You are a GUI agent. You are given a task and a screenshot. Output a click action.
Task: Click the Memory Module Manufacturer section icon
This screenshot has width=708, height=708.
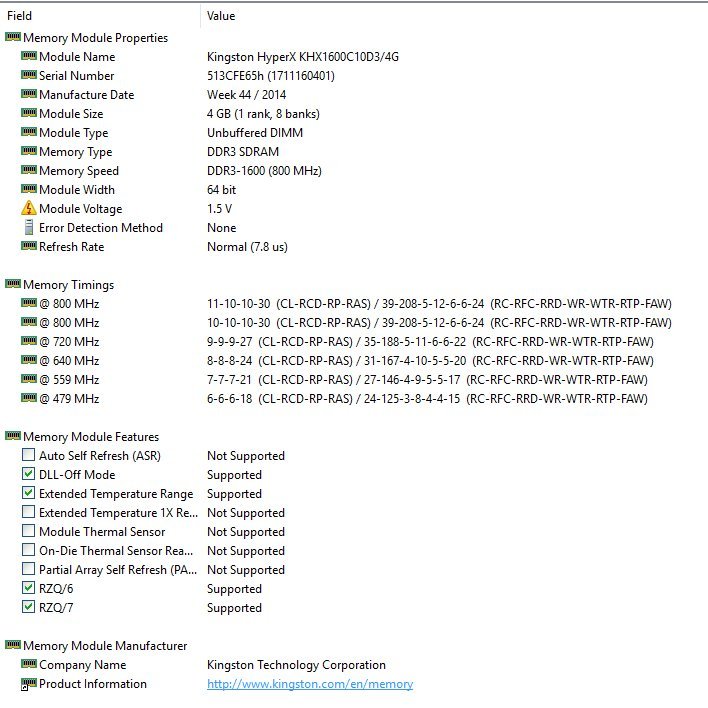(13, 644)
